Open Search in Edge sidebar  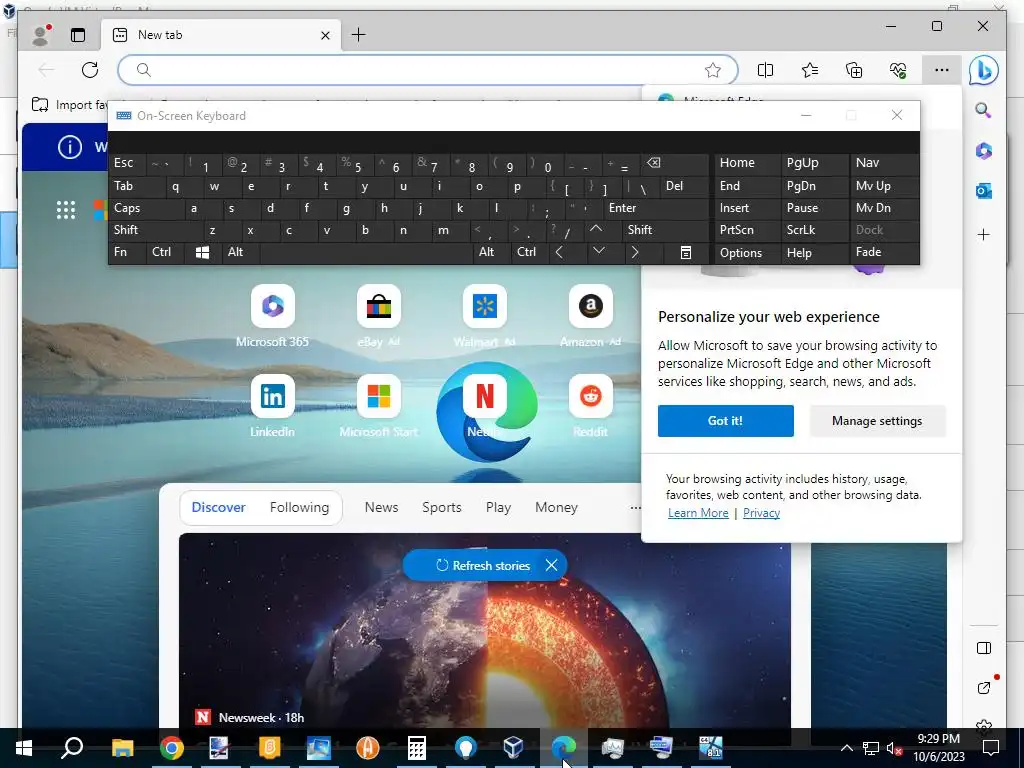[x=984, y=110]
